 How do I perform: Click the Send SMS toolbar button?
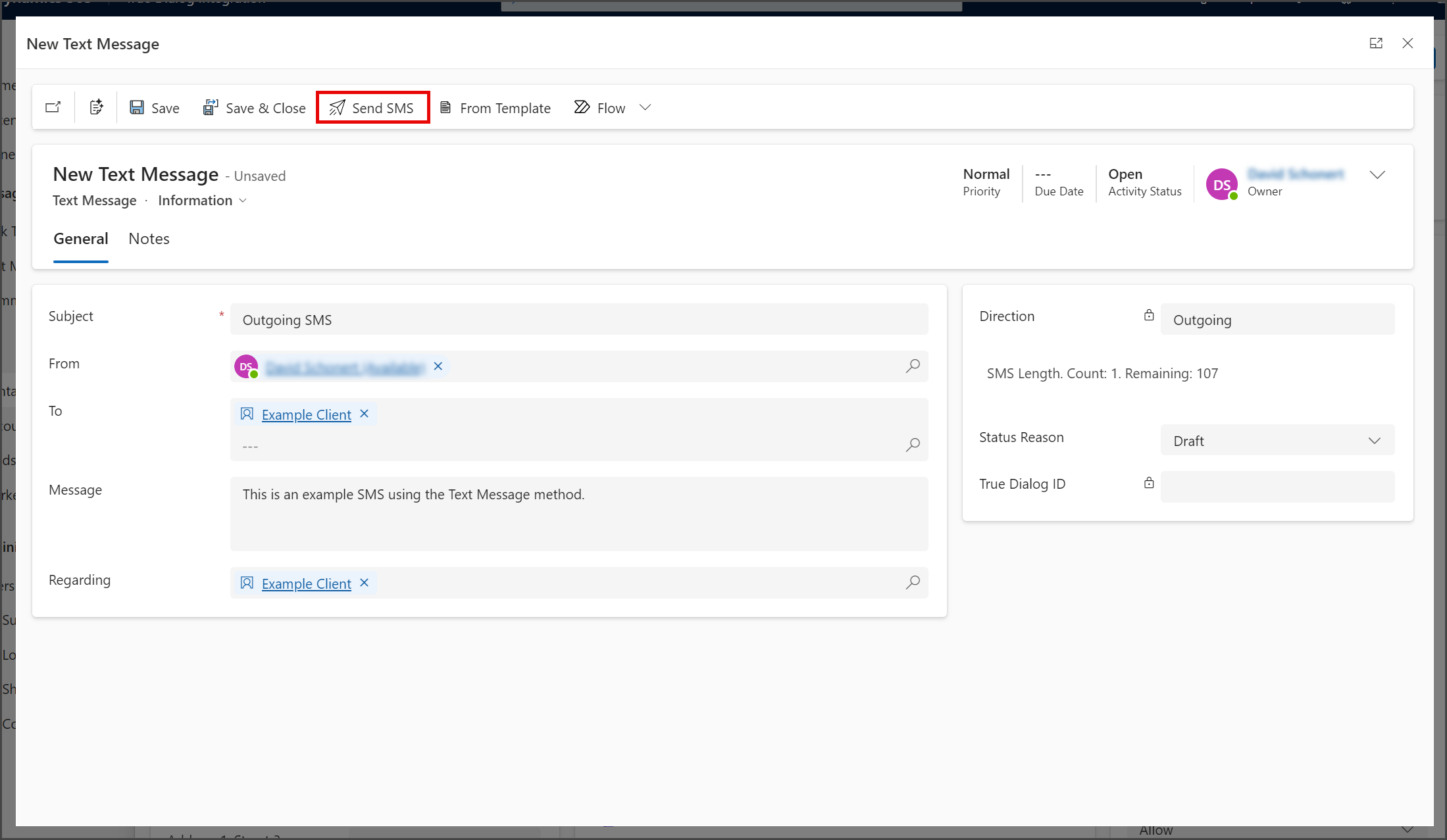[x=372, y=108]
